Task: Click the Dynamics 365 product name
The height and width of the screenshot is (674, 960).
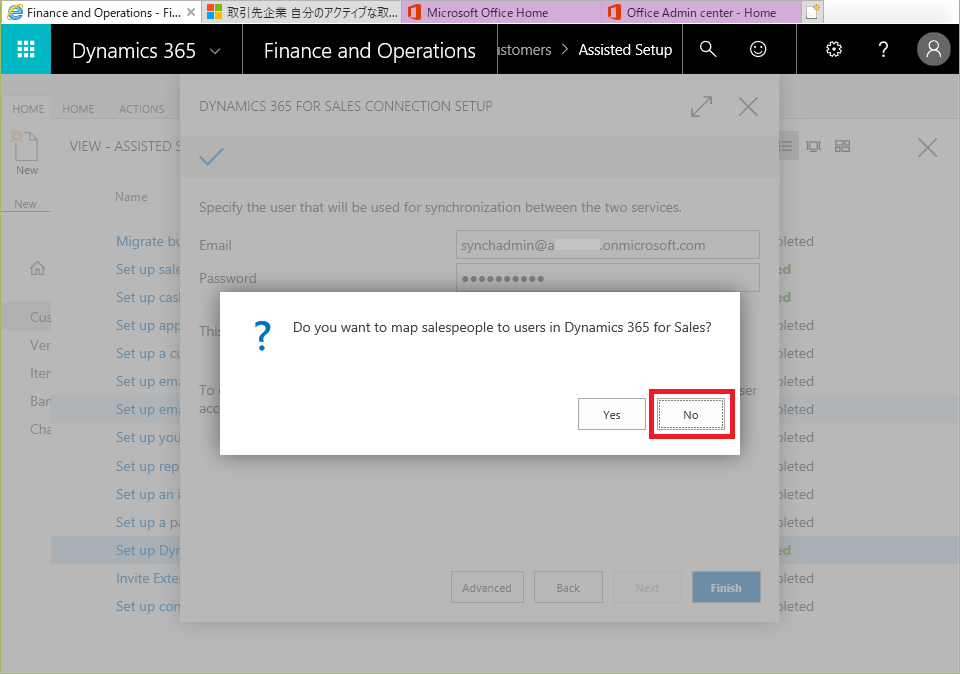Action: [133, 51]
